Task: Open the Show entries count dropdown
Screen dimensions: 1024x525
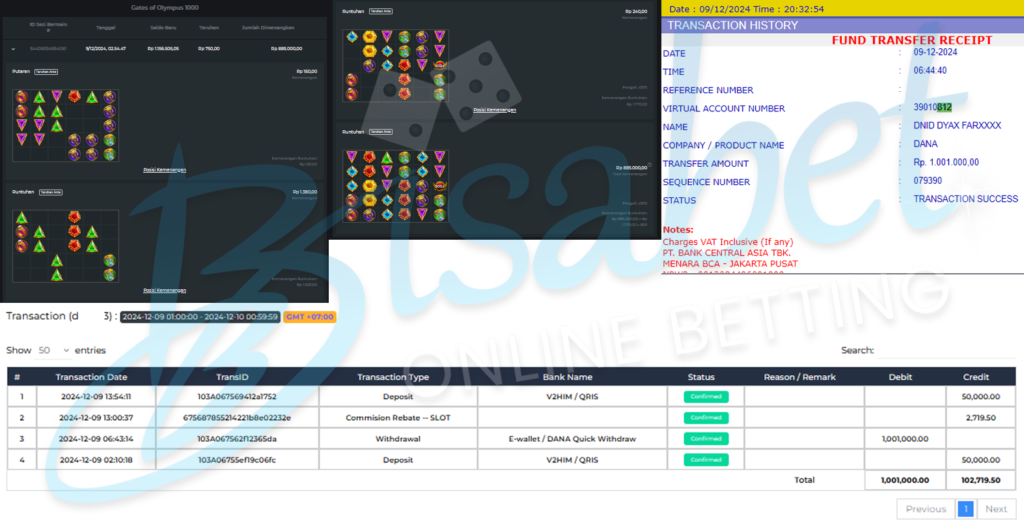Action: (54, 351)
